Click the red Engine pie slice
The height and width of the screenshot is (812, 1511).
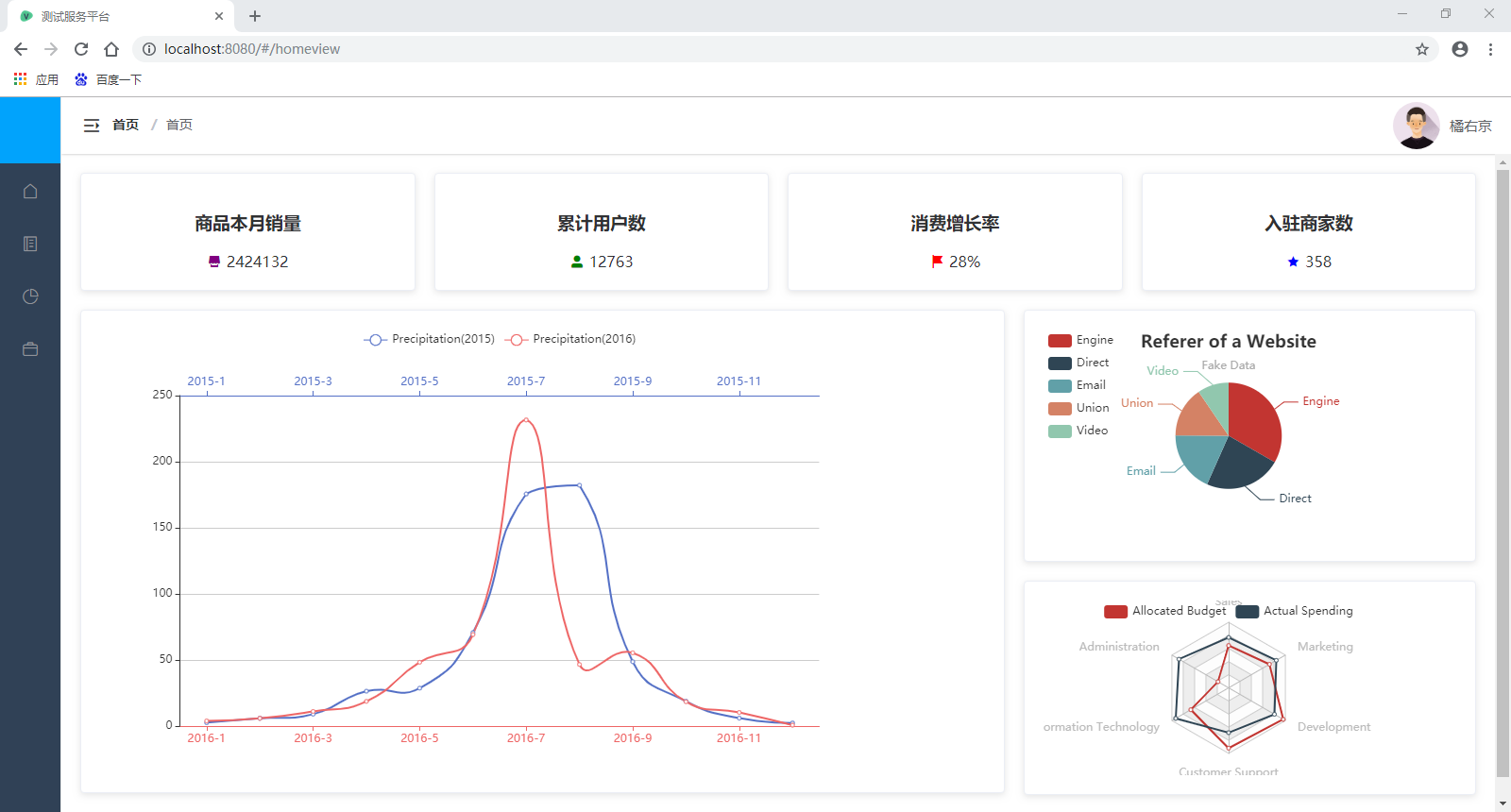coord(1254,420)
